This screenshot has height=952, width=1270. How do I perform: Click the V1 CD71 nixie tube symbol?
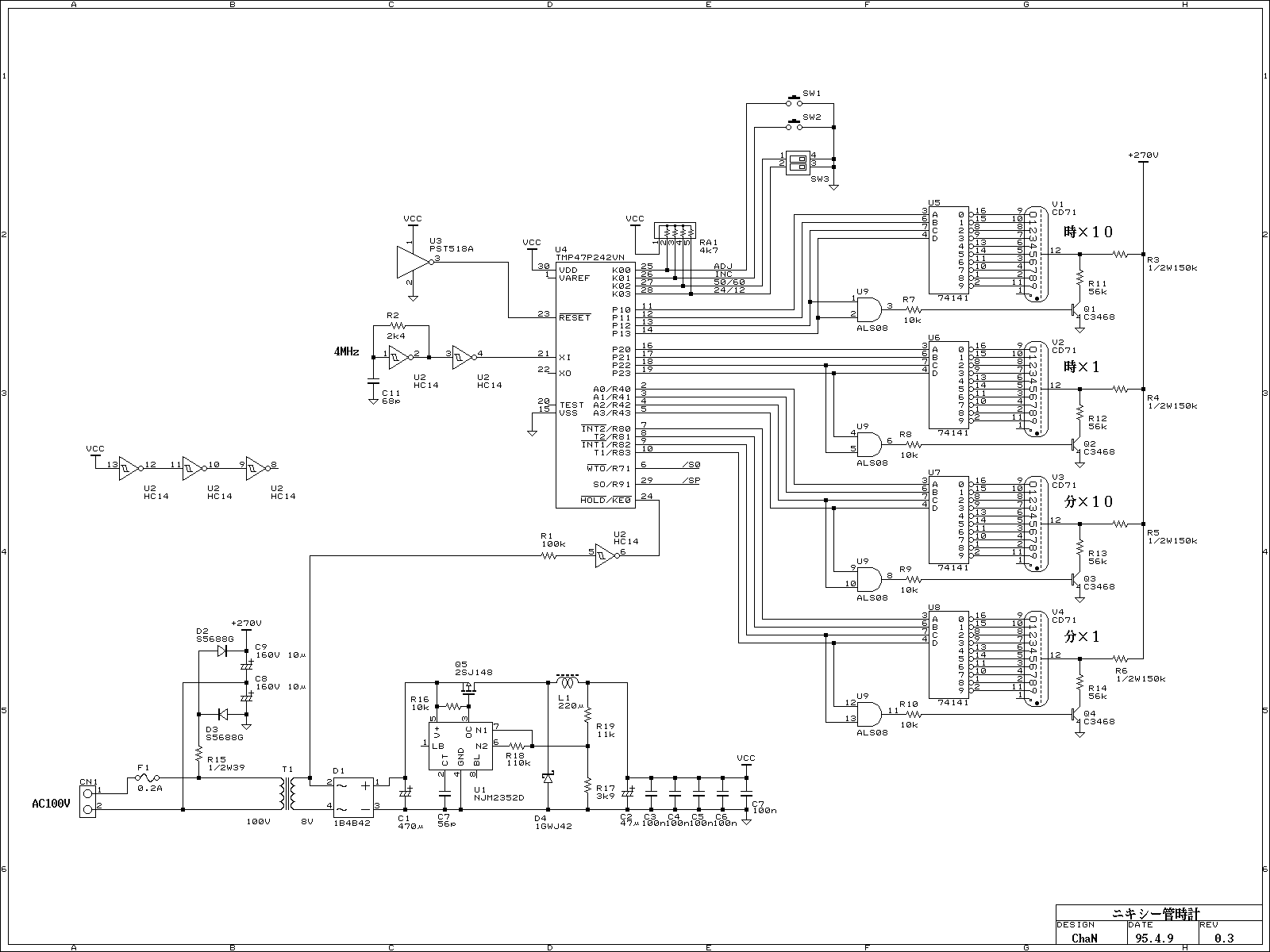[x=1033, y=254]
